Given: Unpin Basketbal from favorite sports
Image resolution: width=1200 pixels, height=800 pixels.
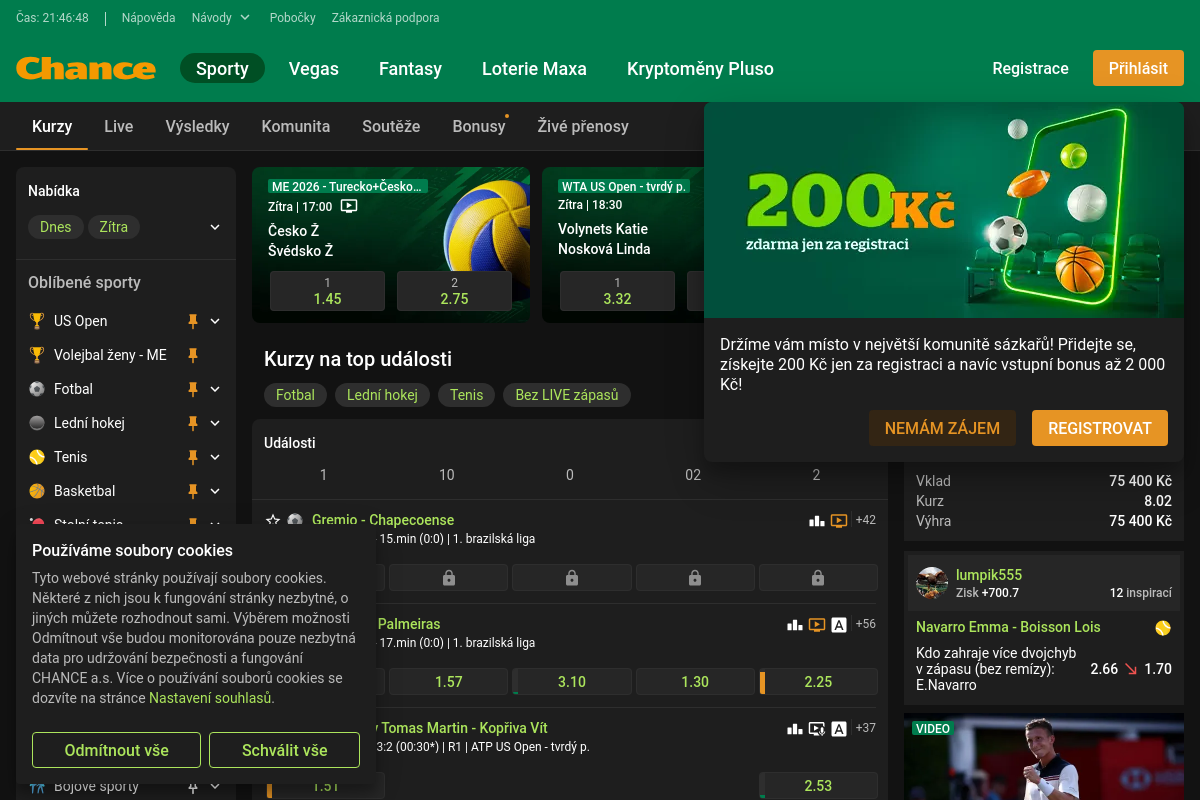Looking at the screenshot, I should click(x=193, y=491).
